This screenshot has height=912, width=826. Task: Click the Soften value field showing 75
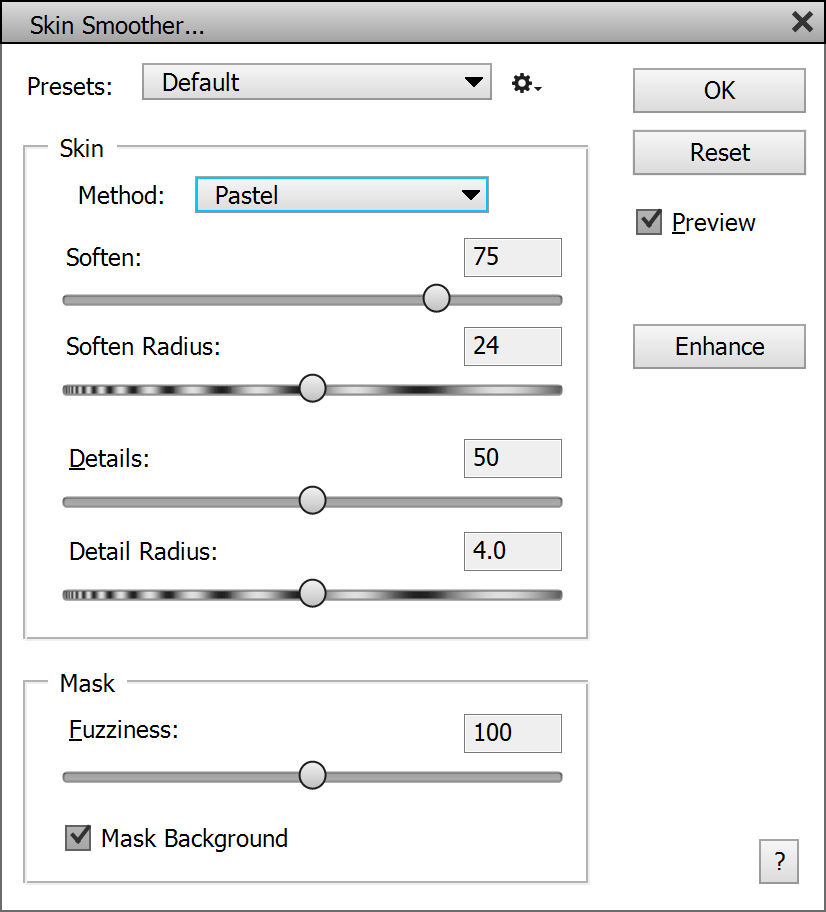(512, 257)
